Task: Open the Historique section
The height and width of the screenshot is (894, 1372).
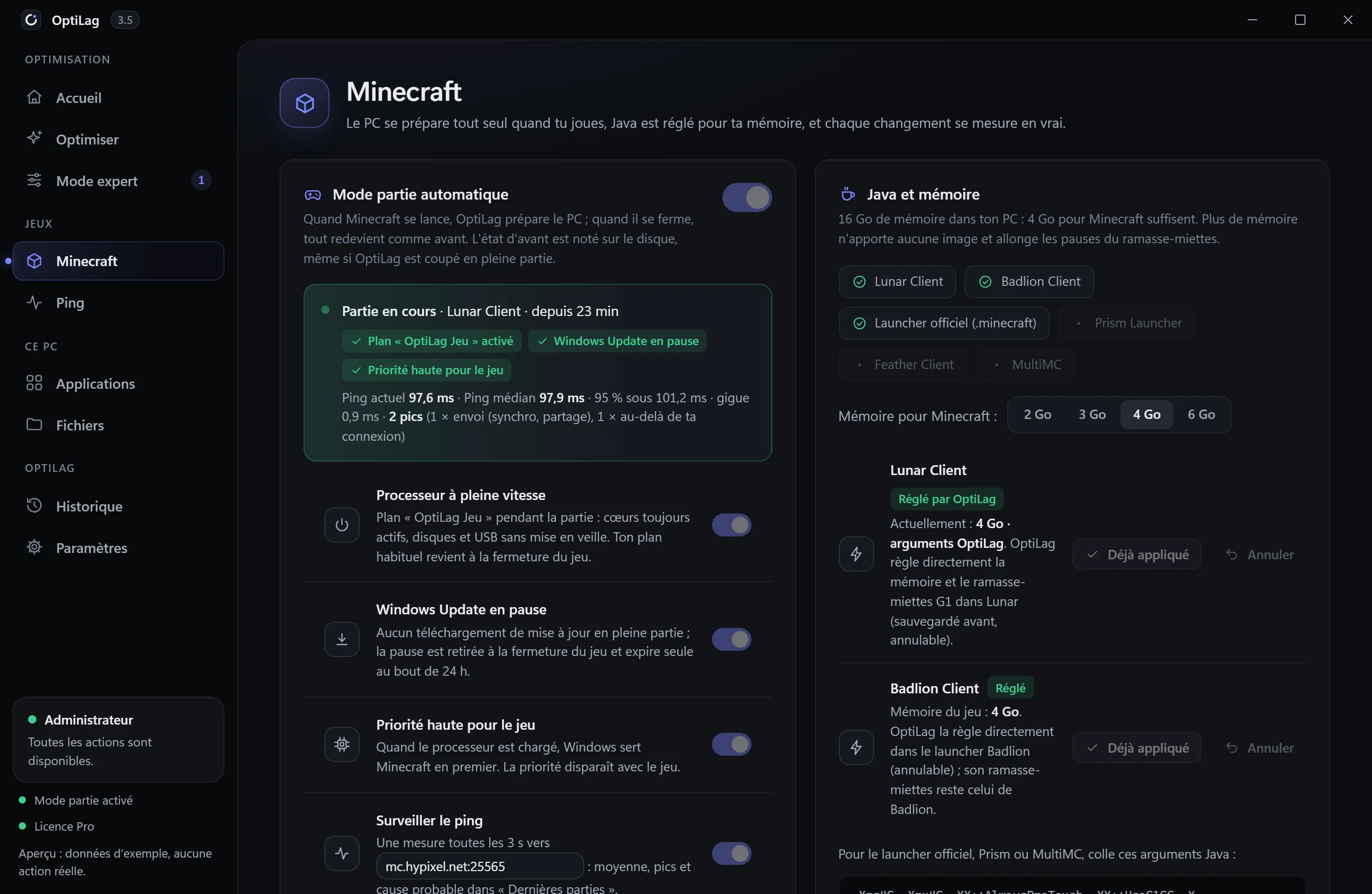Action: click(x=118, y=506)
